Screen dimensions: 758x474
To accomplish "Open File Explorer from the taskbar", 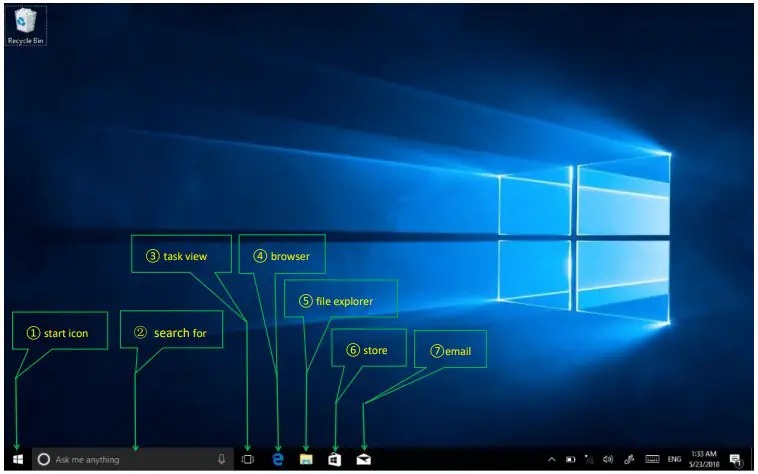I will [x=306, y=459].
